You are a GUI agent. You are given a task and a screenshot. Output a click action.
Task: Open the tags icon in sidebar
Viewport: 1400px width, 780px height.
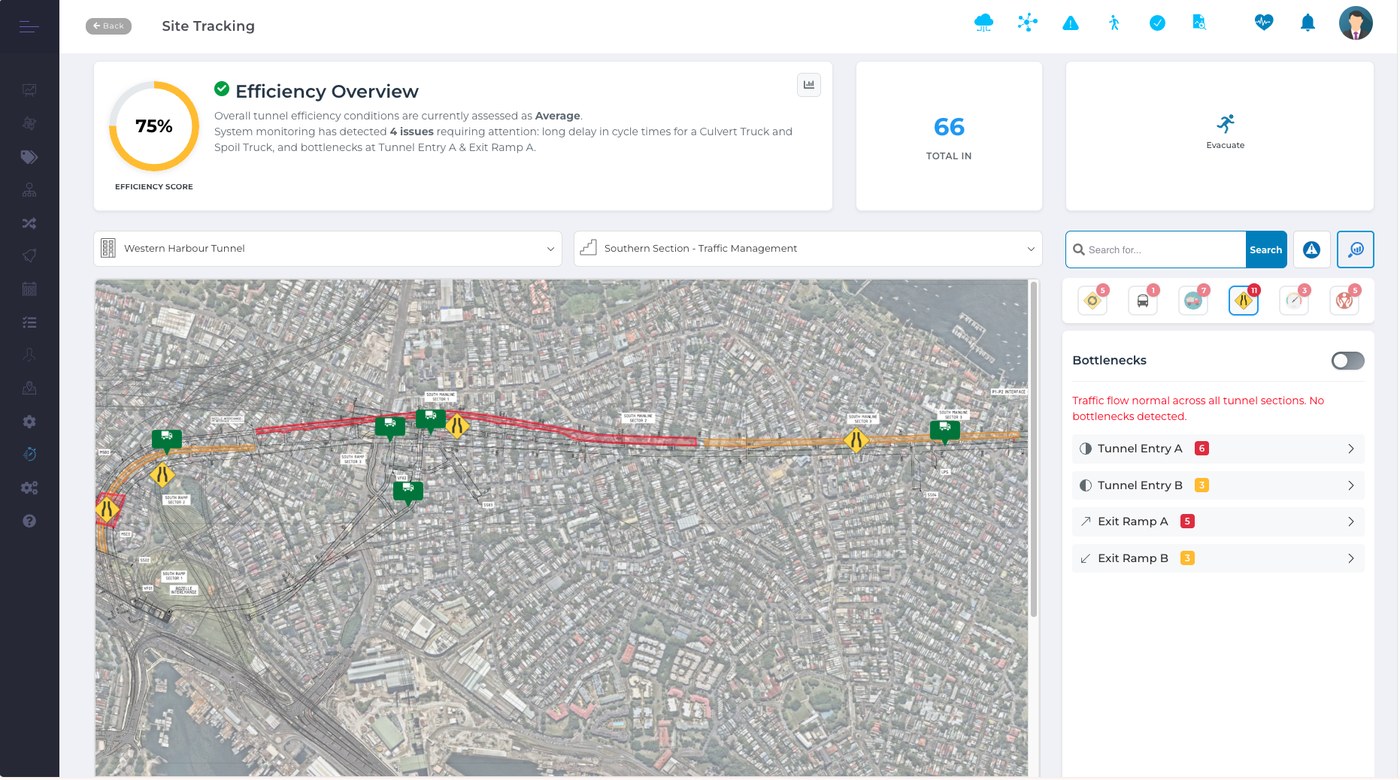coord(29,157)
